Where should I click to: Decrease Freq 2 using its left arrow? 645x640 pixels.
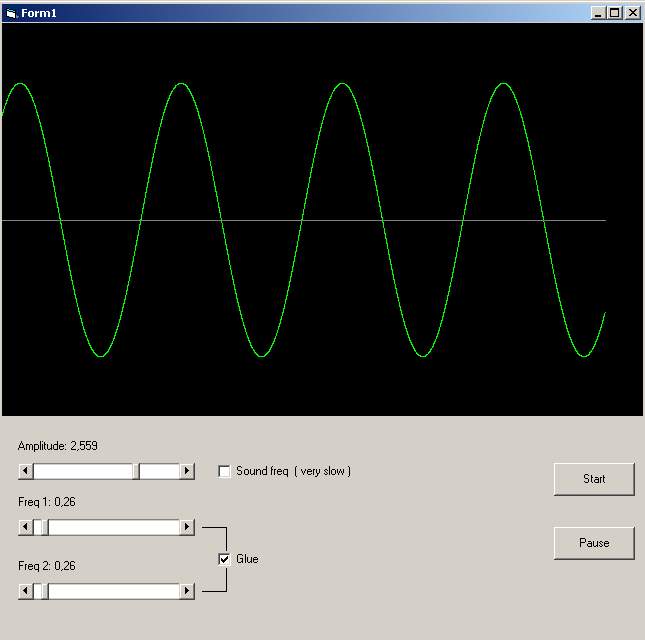(x=26, y=591)
